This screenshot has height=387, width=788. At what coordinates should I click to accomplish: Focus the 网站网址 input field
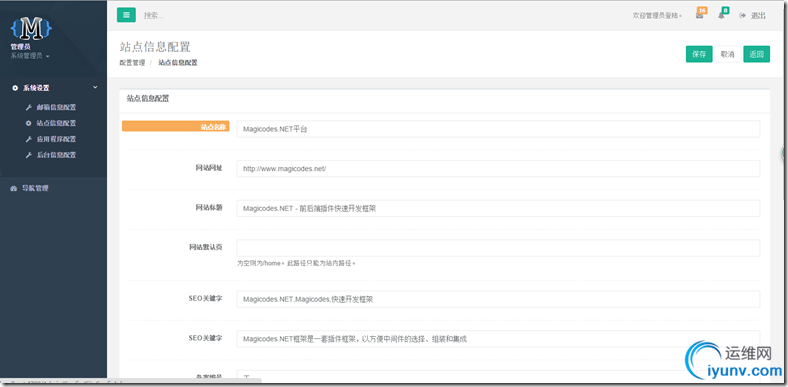click(498, 169)
